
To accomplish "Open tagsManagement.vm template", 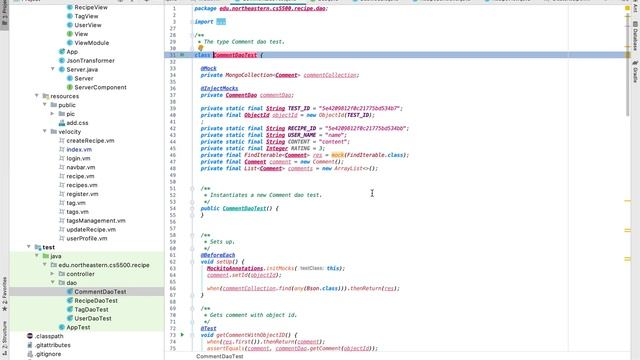I will point(96,221).
